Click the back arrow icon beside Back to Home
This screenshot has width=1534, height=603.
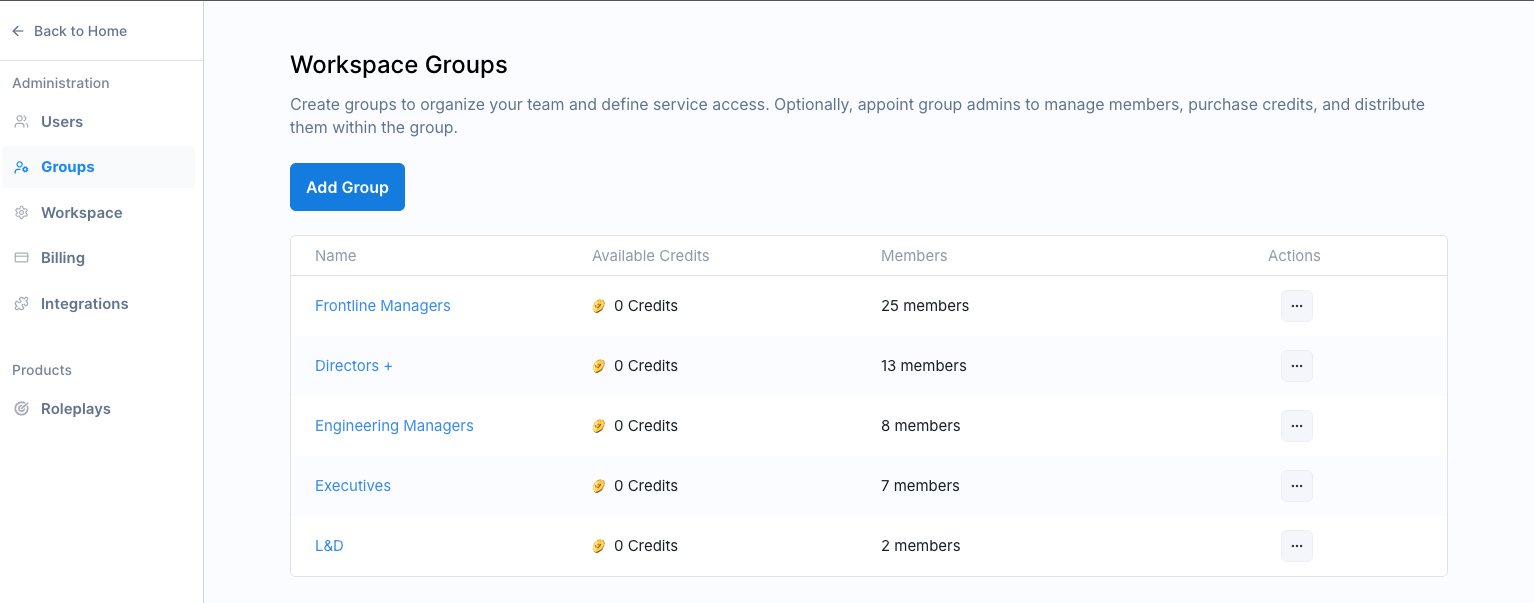pyautogui.click(x=18, y=31)
